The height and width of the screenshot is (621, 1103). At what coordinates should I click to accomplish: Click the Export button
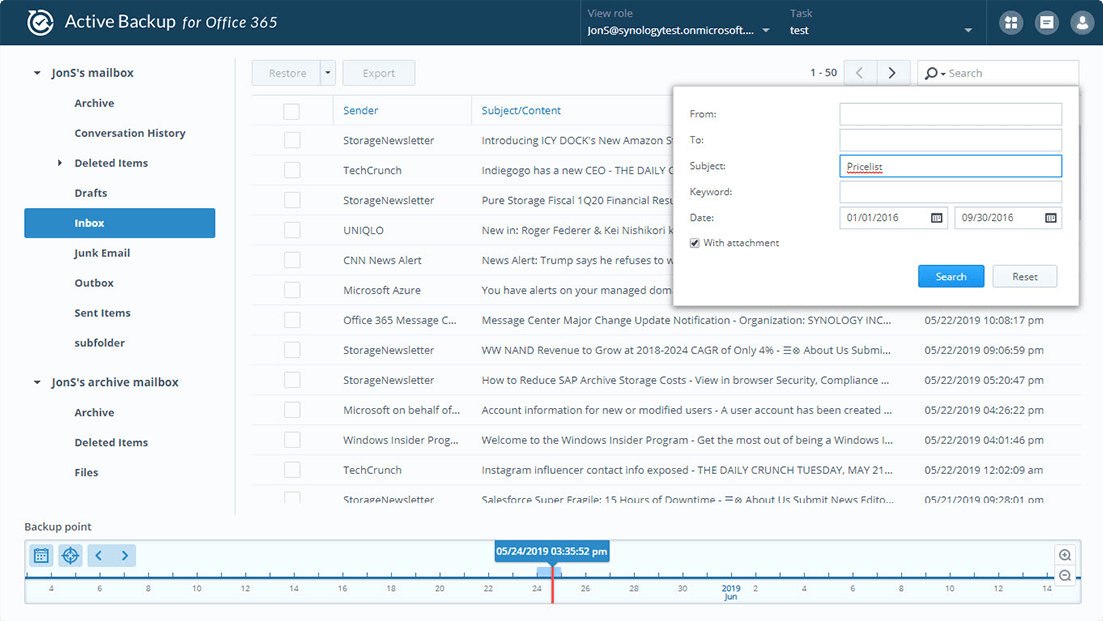pos(378,73)
